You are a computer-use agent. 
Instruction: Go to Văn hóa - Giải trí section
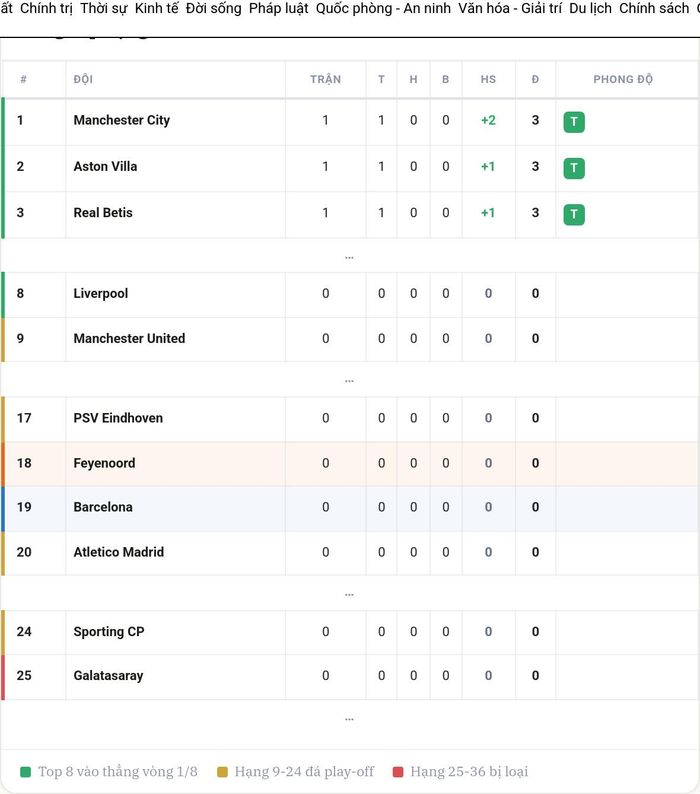(510, 8)
